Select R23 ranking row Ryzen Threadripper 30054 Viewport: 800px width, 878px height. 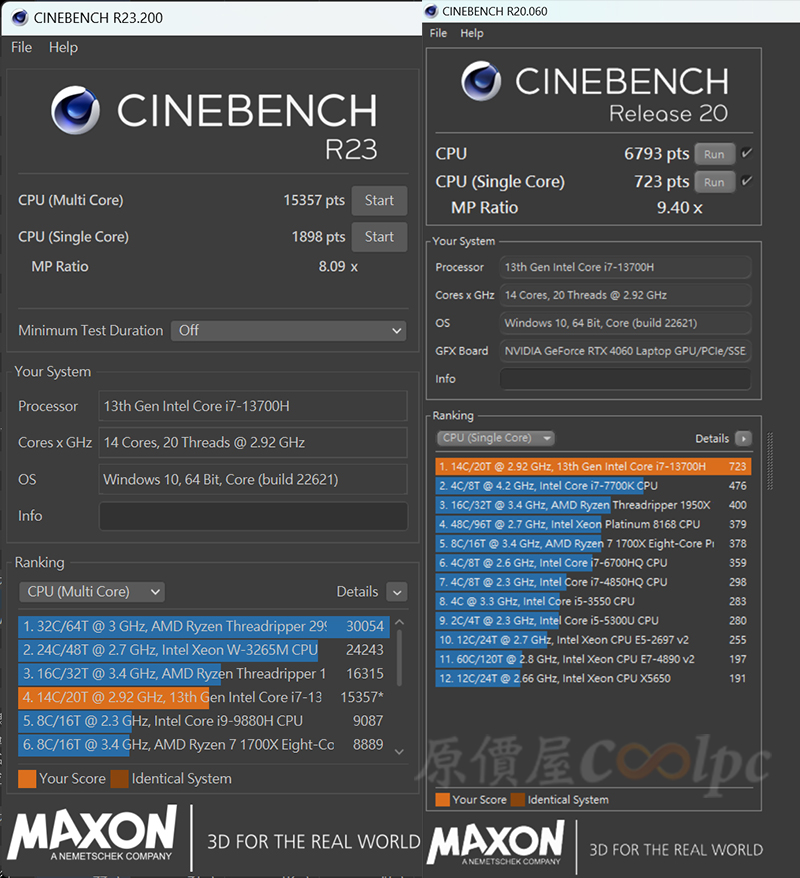click(x=204, y=626)
